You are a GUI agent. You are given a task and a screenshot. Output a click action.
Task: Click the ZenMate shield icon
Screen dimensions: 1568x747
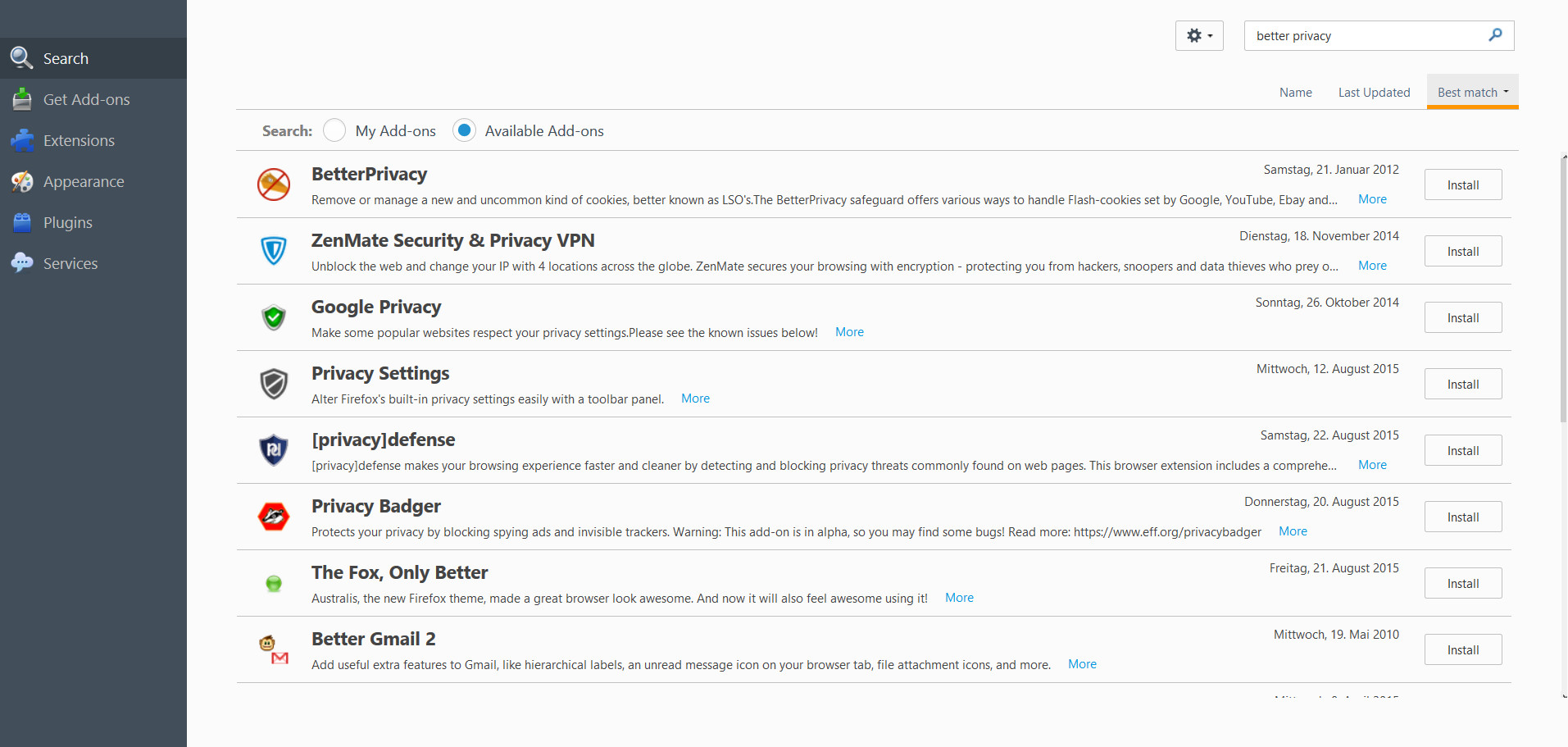click(274, 251)
